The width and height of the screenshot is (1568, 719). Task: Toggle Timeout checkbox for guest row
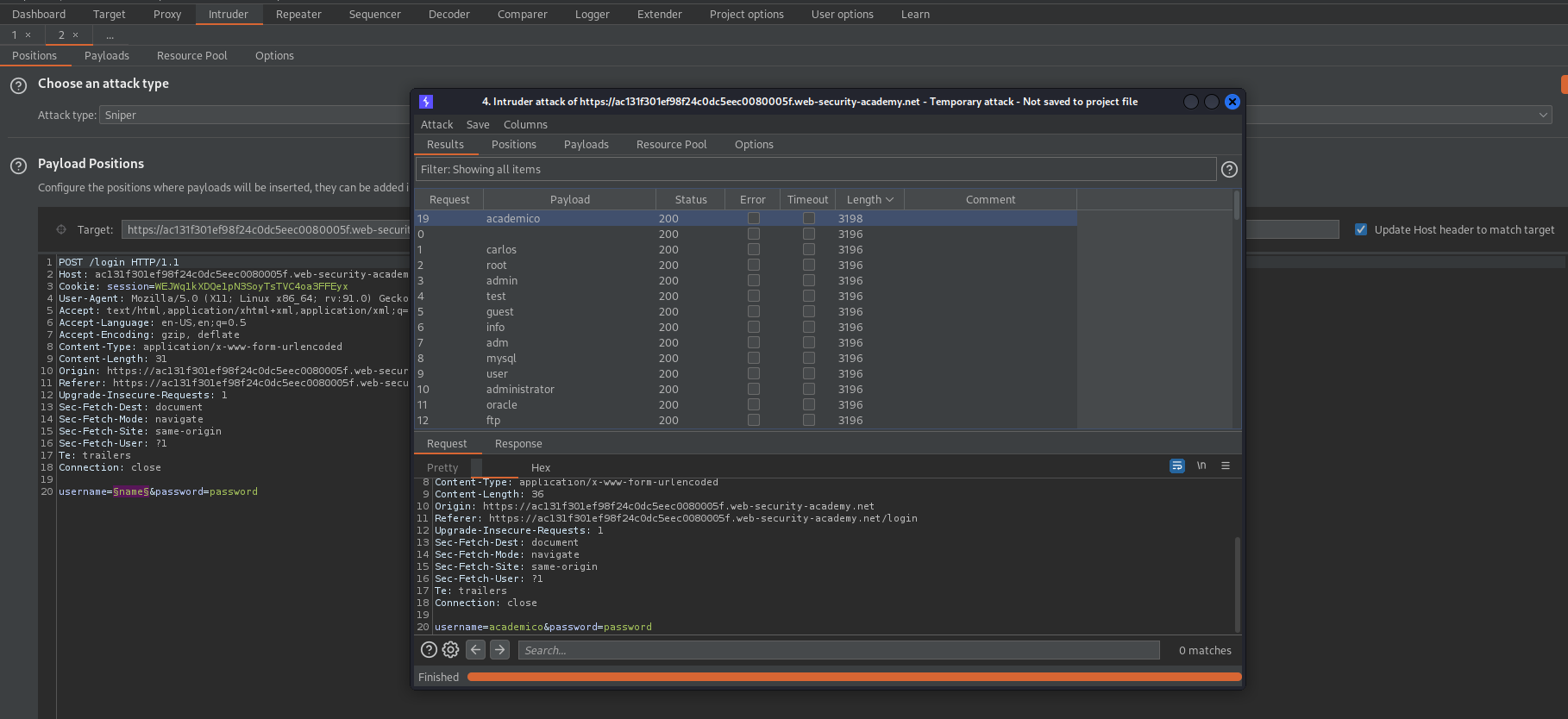[x=809, y=311]
